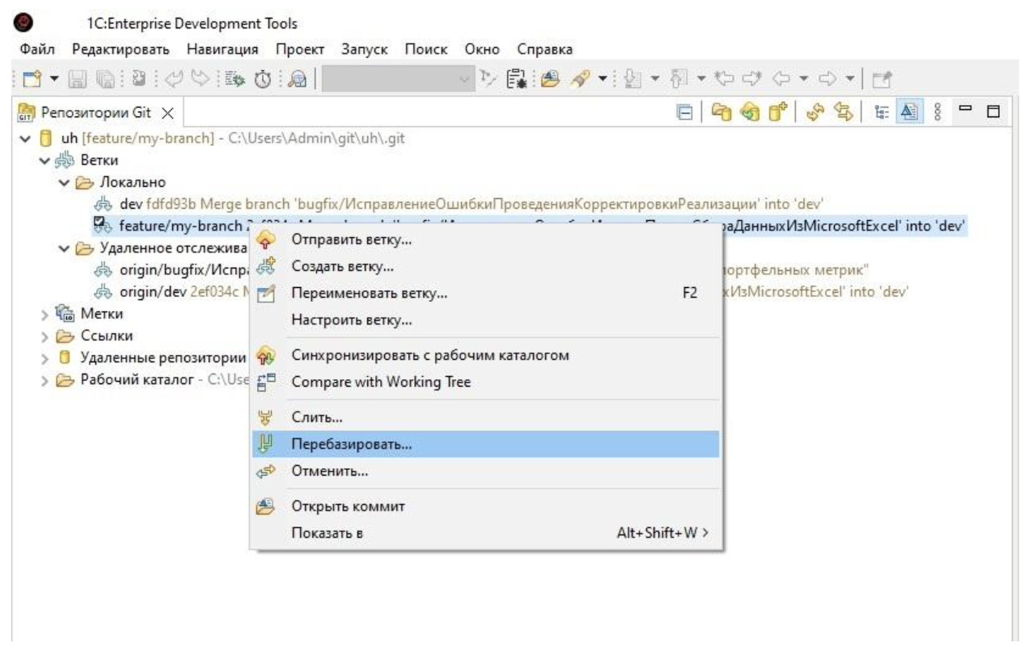Image resolution: width=1024 pixels, height=647 pixels.
Task: Expand the Рабочий каталог node
Action: tap(45, 380)
